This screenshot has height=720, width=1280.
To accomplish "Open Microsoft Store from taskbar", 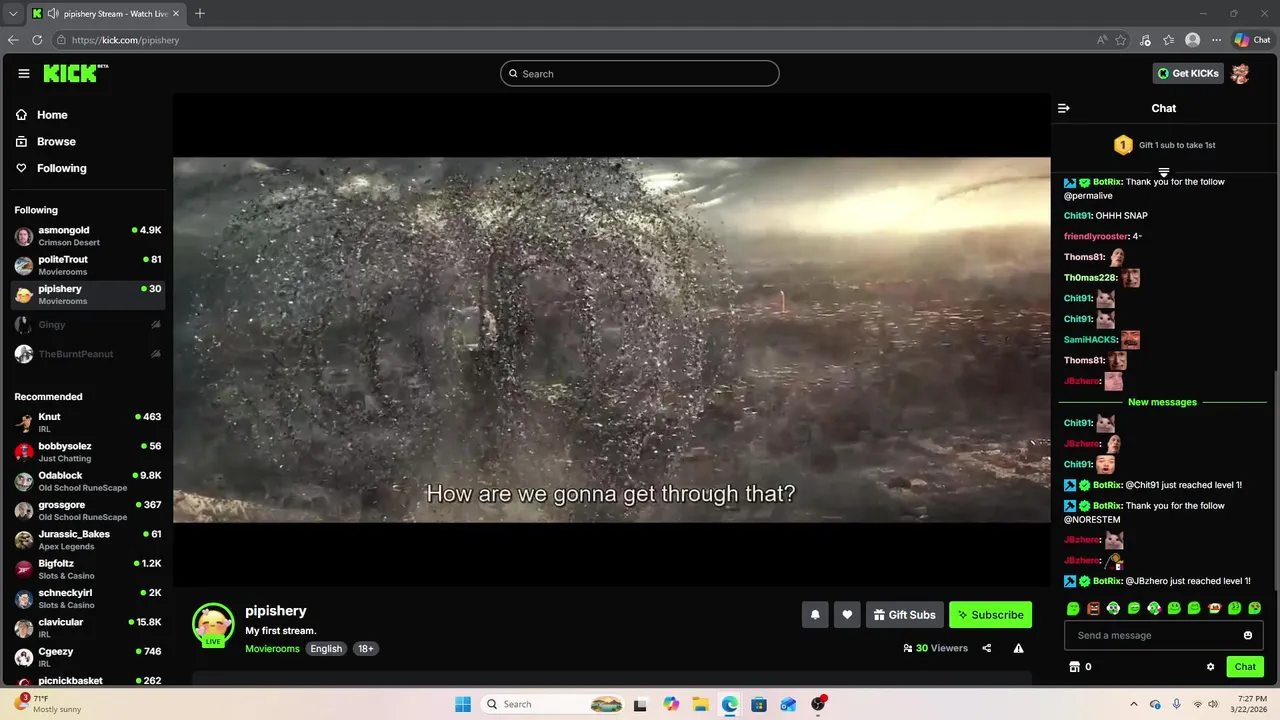I will (x=759, y=704).
